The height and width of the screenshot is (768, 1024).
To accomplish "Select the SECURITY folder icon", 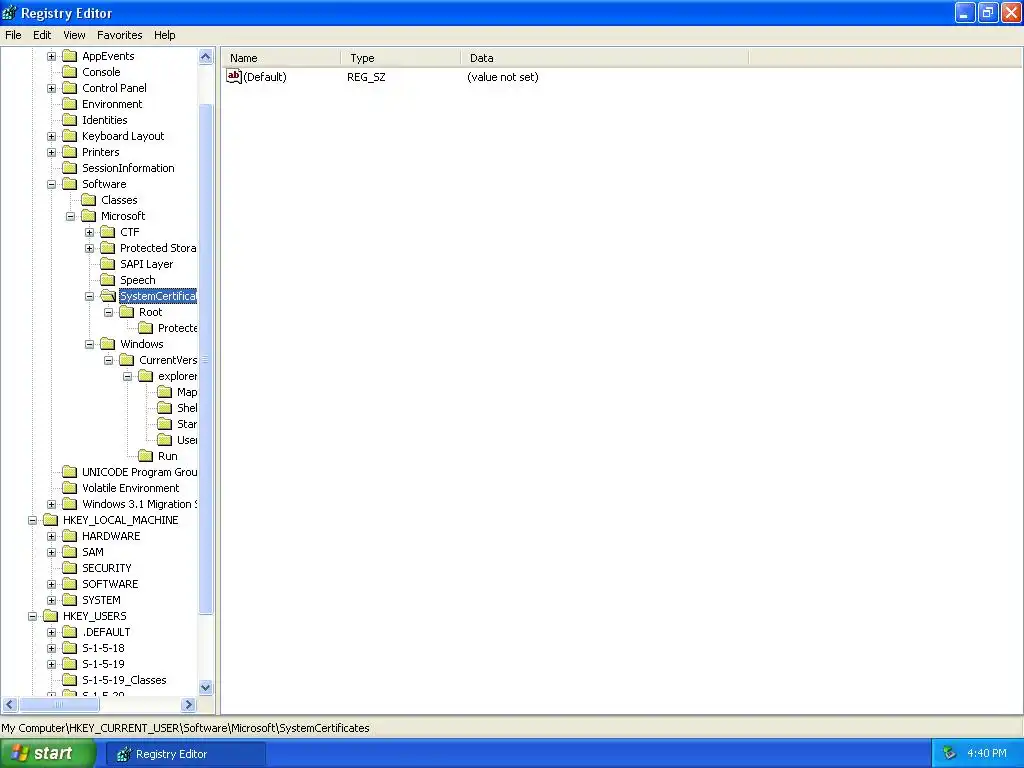I will (x=69, y=568).
